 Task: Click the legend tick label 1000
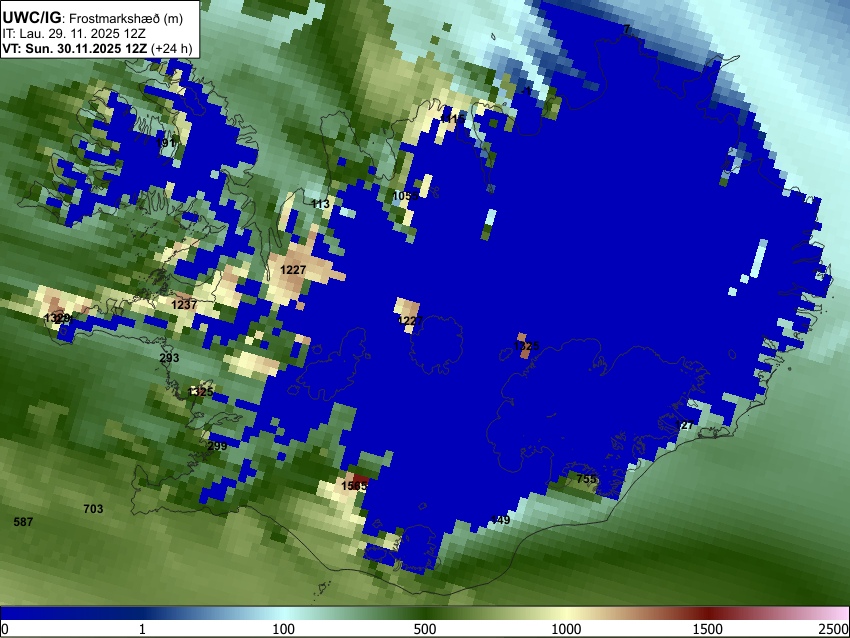pos(566,629)
